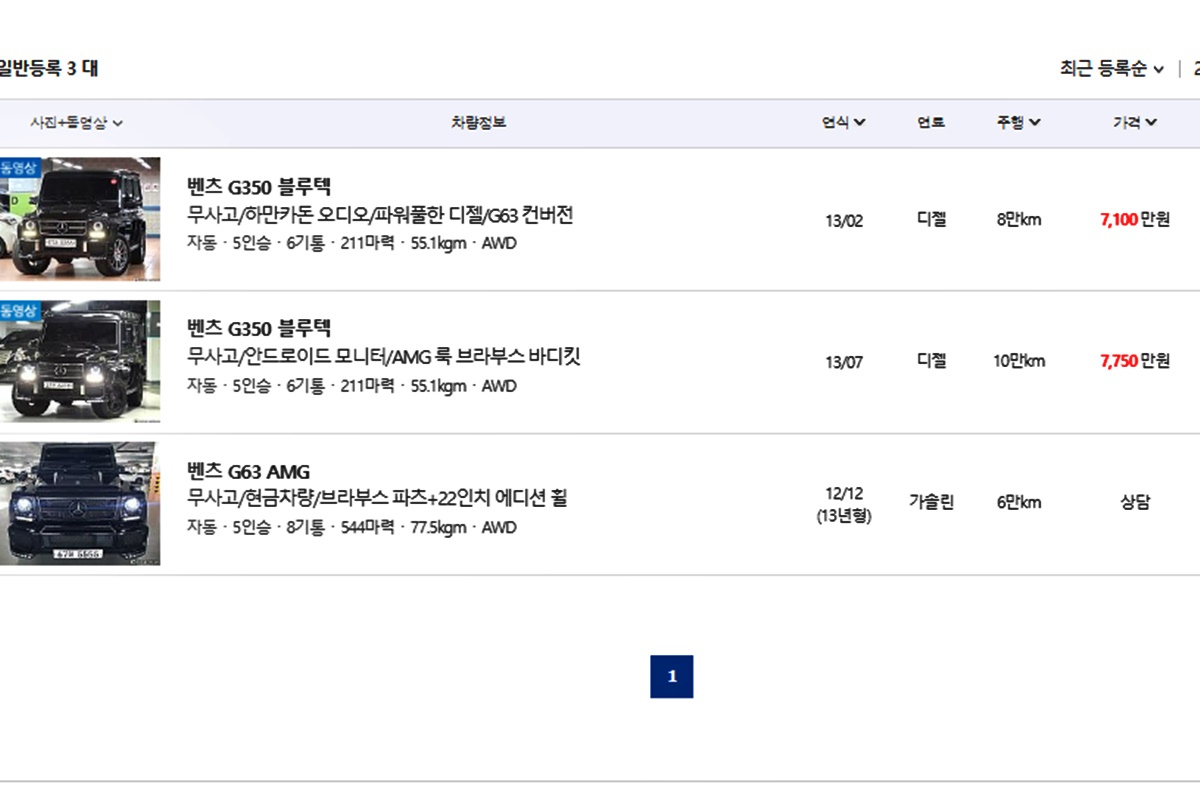Click the 차량정보 column header
This screenshot has height=800, width=1200.
pyautogui.click(x=478, y=122)
